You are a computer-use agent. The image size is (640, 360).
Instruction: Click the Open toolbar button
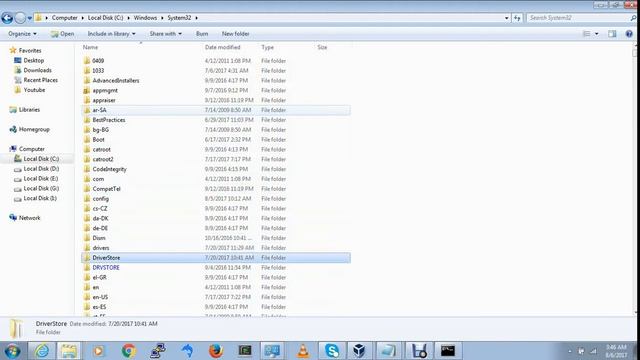pyautogui.click(x=62, y=34)
